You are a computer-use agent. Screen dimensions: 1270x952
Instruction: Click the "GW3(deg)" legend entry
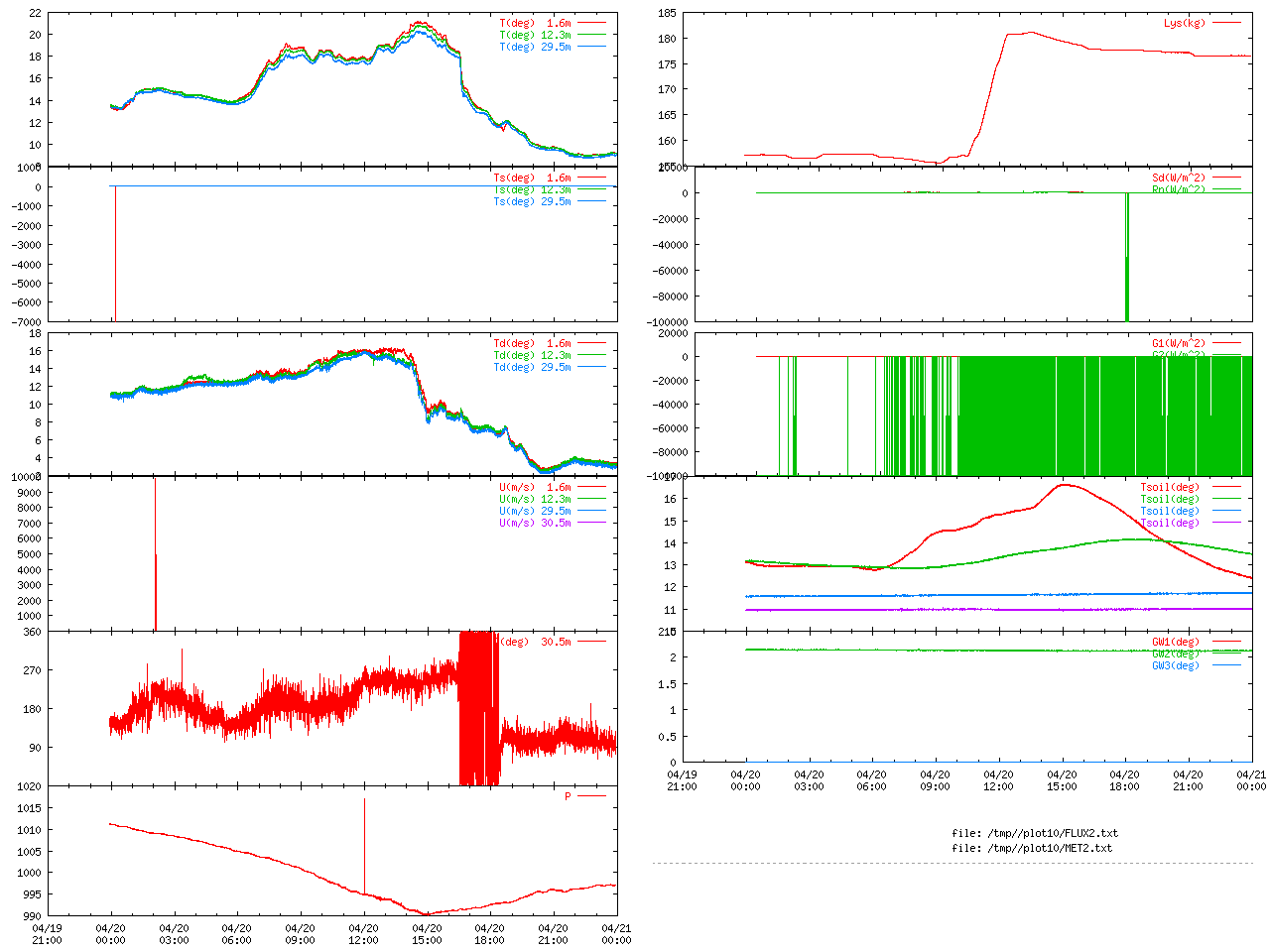(x=1196, y=665)
